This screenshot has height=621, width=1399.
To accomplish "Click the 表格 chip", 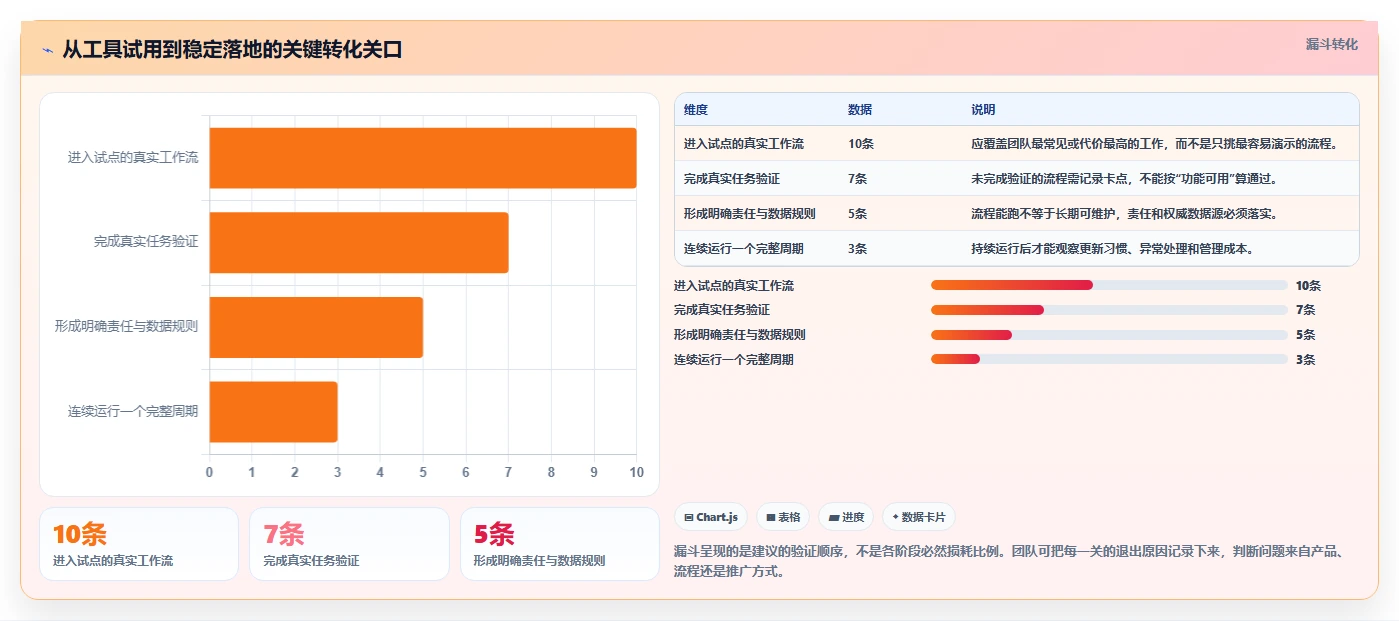I will [783, 517].
